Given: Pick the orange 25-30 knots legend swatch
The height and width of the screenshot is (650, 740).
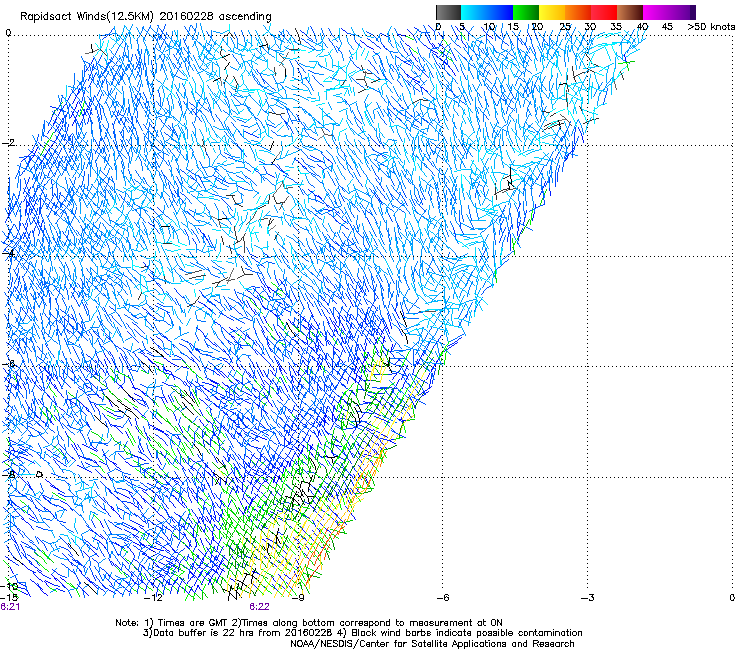Looking at the screenshot, I should (578, 12).
